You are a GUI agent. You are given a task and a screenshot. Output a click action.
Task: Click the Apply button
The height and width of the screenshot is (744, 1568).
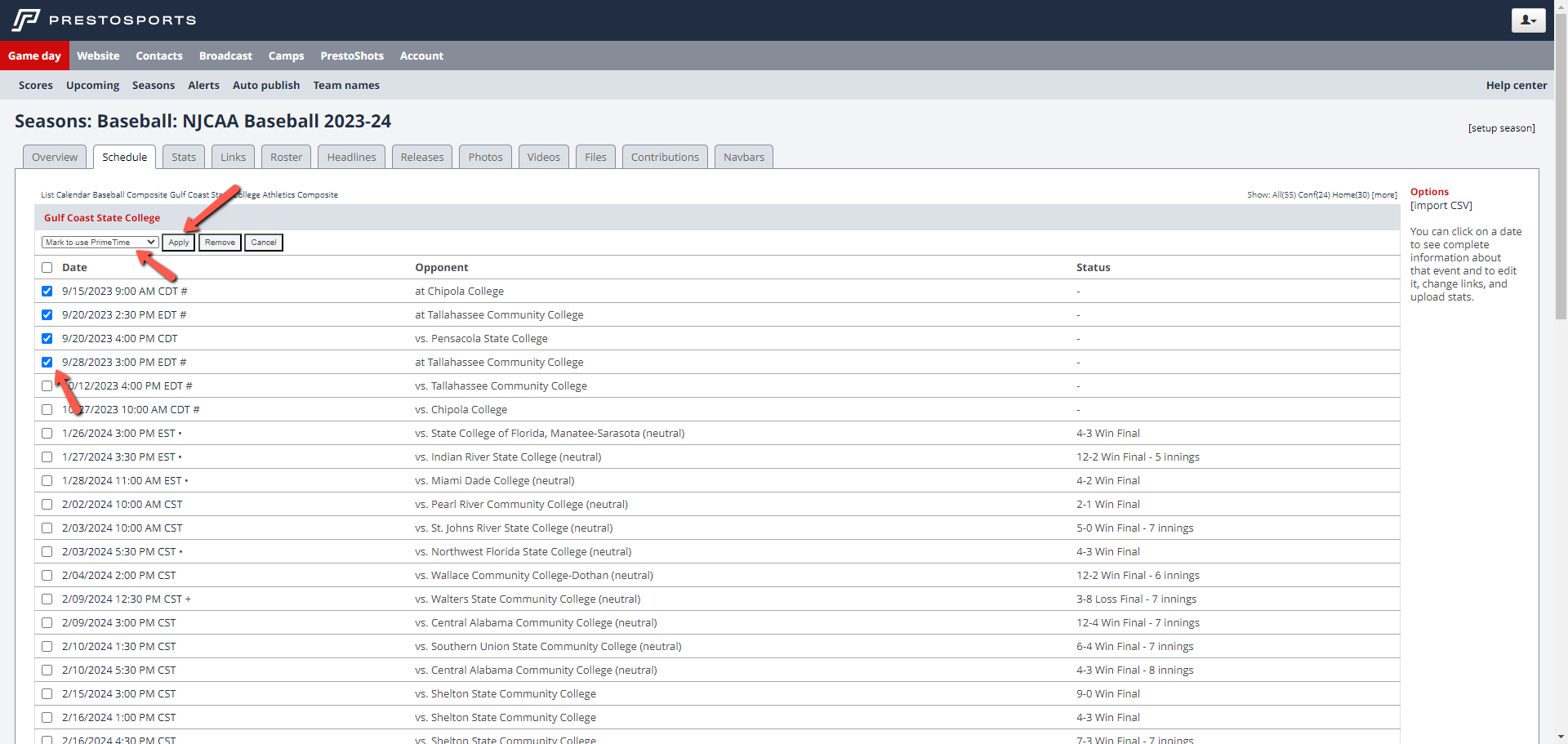click(178, 243)
